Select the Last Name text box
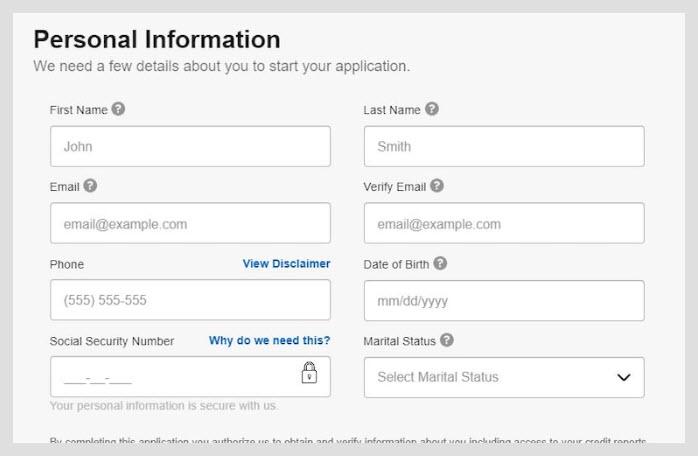Viewport: 698px width, 456px height. (x=504, y=146)
